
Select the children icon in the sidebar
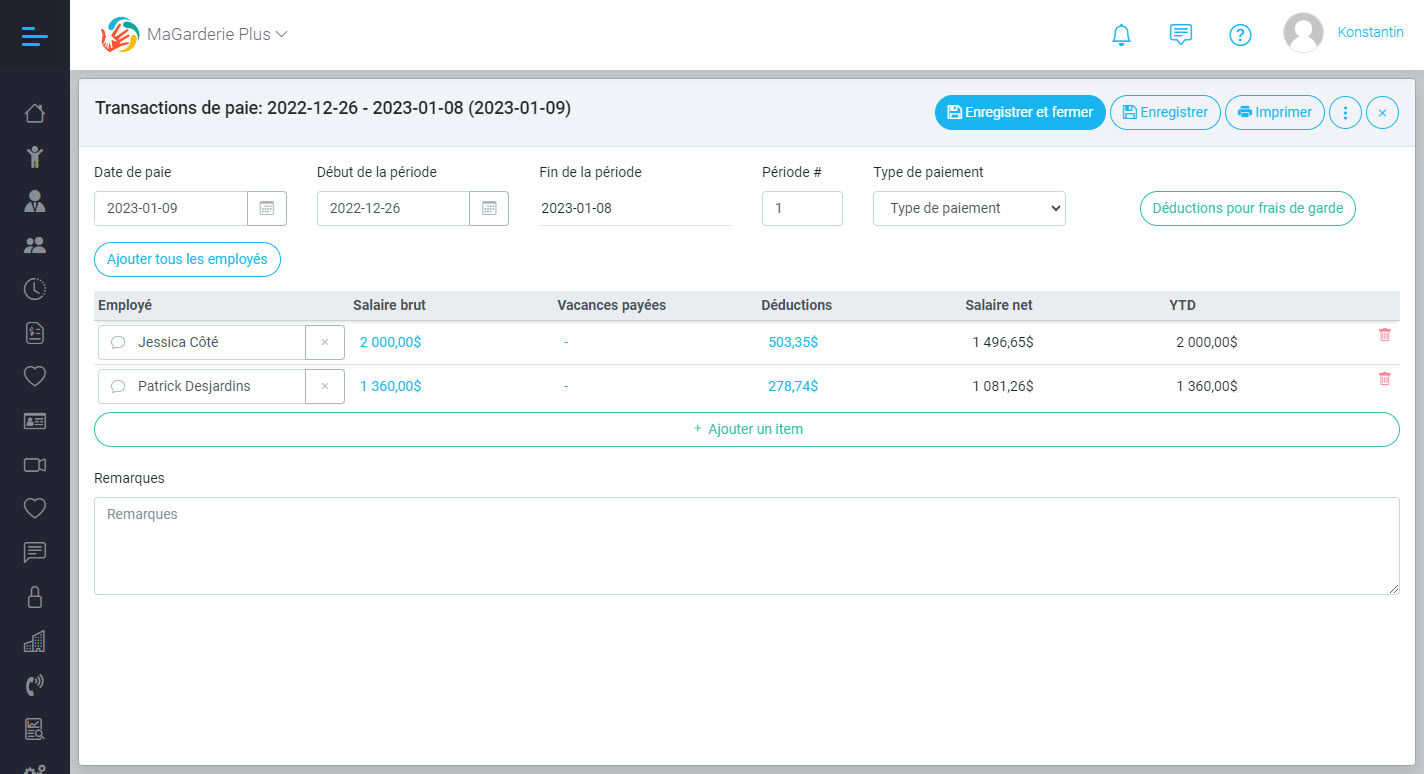click(x=35, y=157)
